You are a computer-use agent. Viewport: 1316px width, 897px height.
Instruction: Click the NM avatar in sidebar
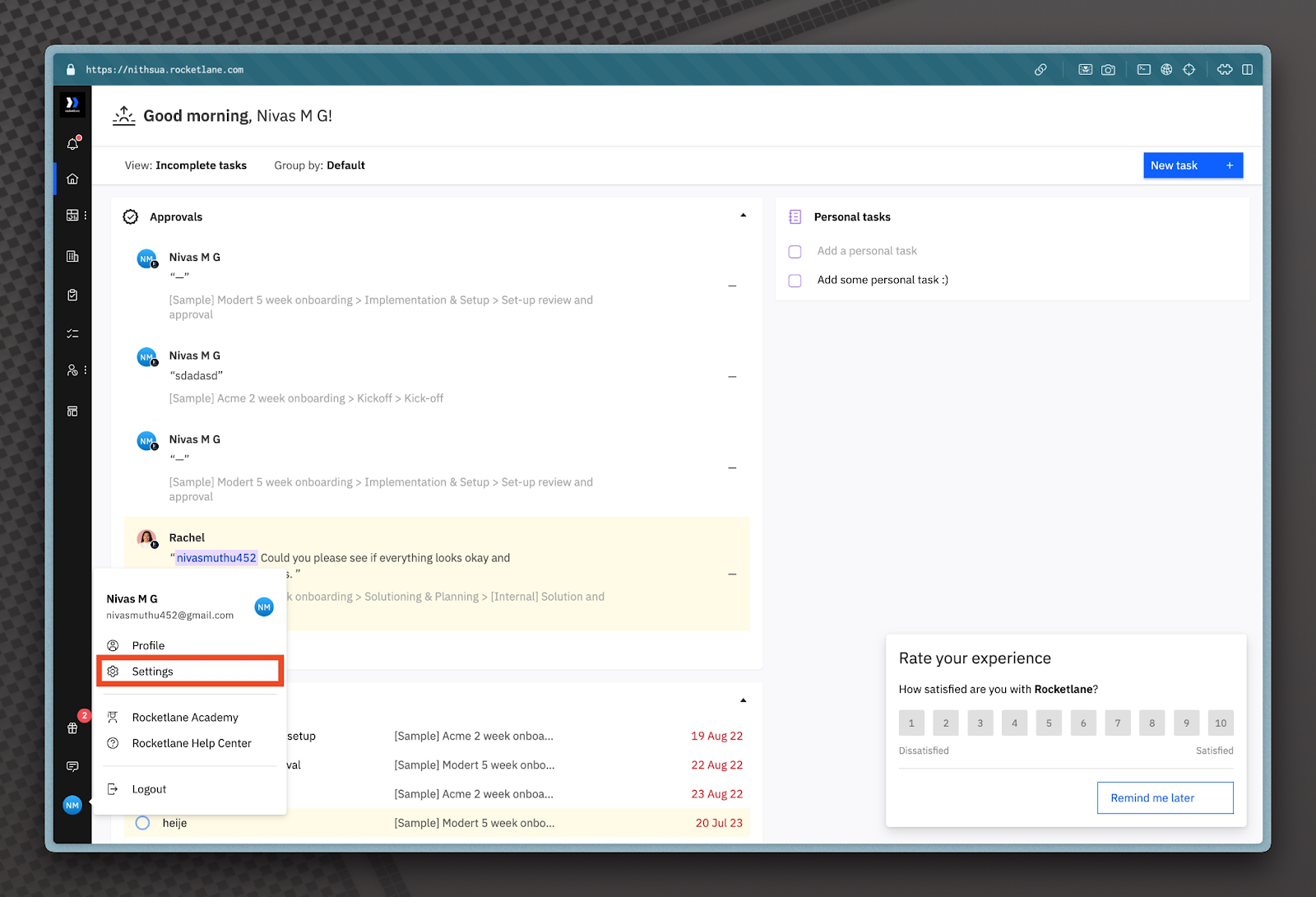pos(72,805)
